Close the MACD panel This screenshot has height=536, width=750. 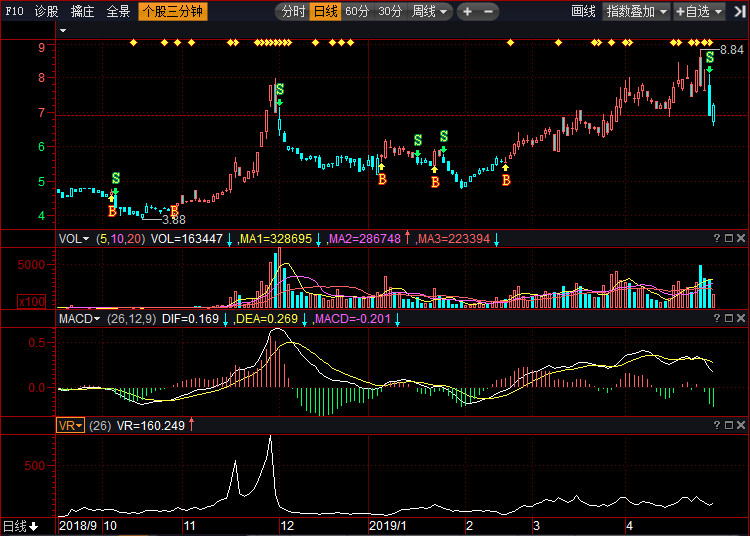point(741,318)
